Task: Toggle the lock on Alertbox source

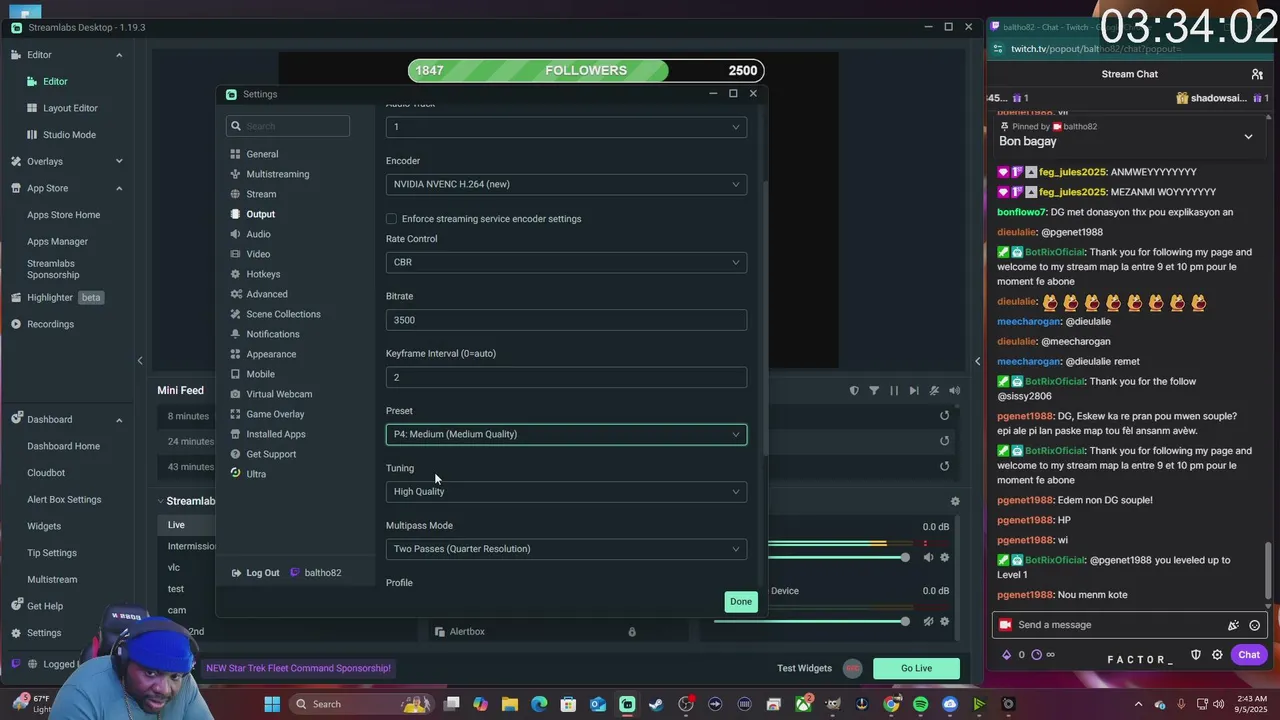Action: pyautogui.click(x=632, y=632)
